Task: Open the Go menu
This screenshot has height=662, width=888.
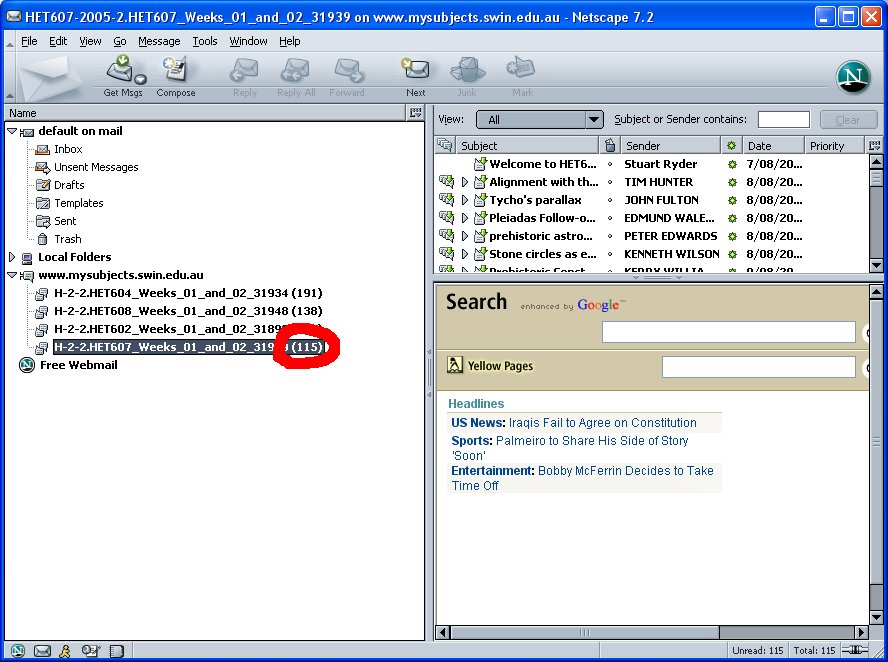Action: coord(119,41)
